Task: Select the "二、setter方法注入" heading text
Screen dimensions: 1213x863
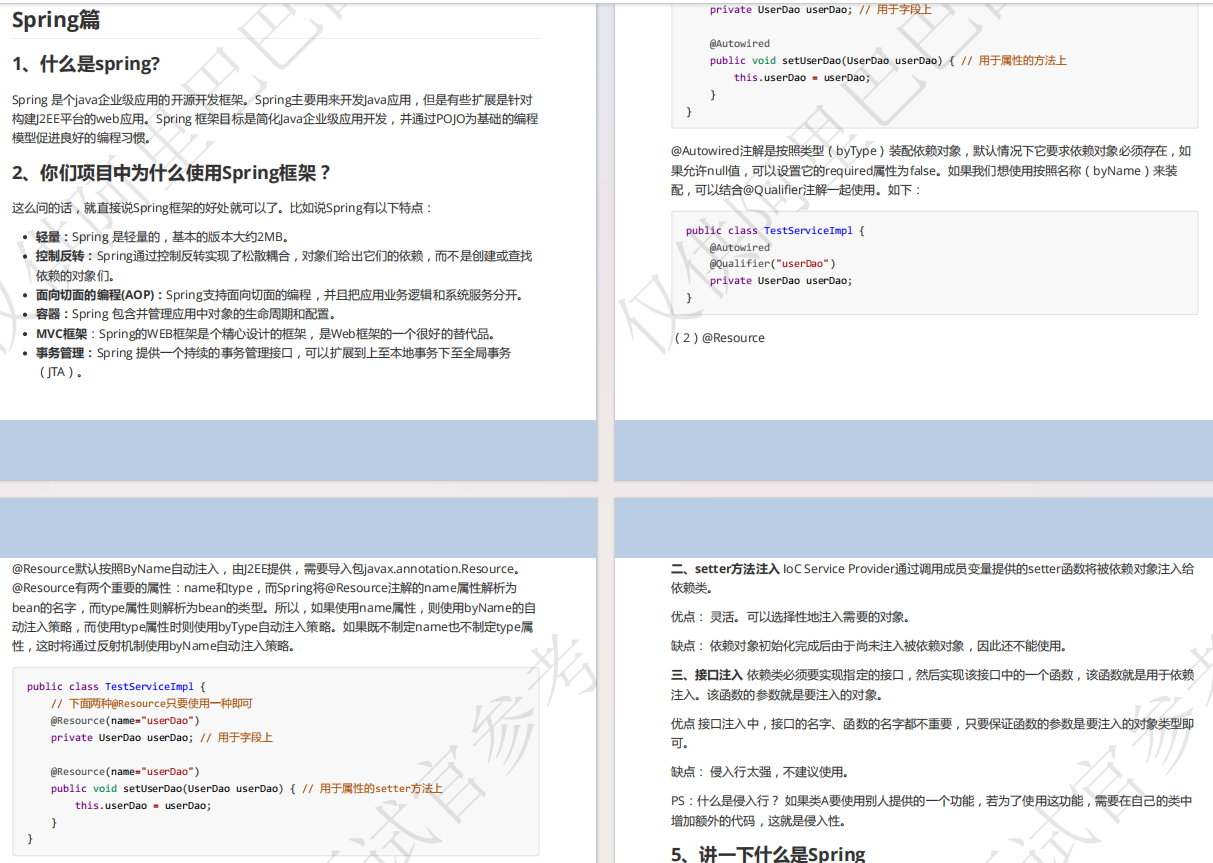Action: pos(725,569)
